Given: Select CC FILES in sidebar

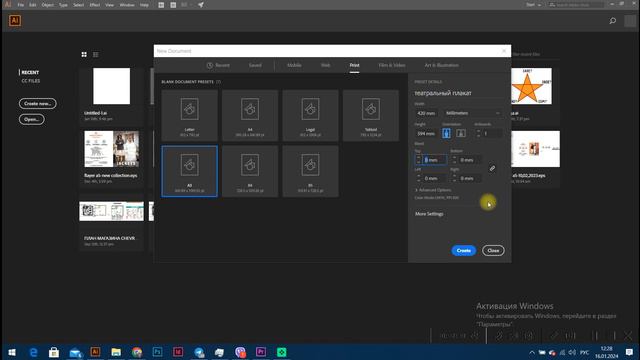Looking at the screenshot, I should pyautogui.click(x=31, y=81).
